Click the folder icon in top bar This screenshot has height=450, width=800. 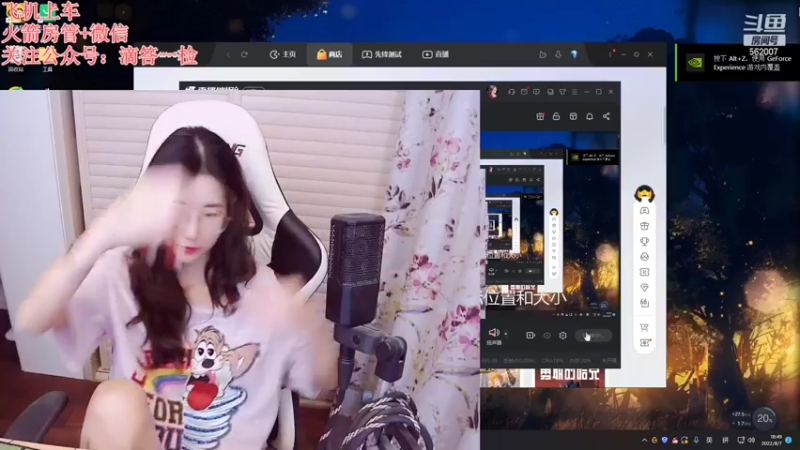pos(543,54)
